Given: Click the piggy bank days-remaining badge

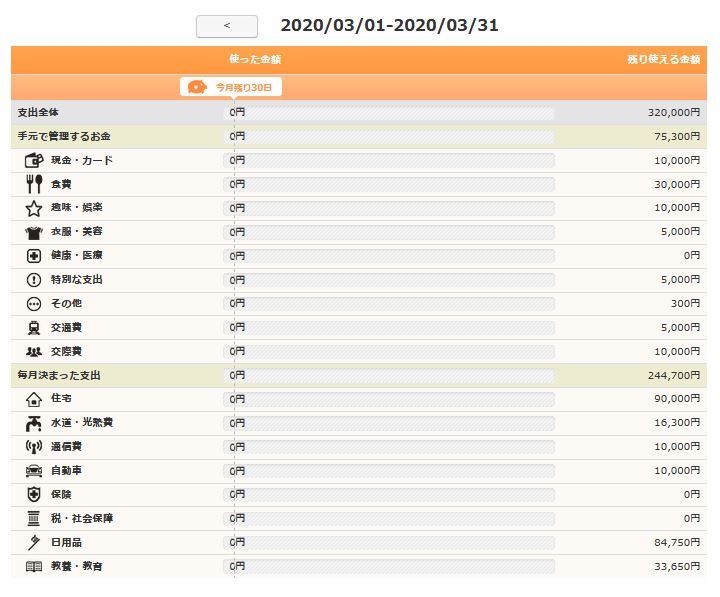Looking at the screenshot, I should pyautogui.click(x=231, y=87).
